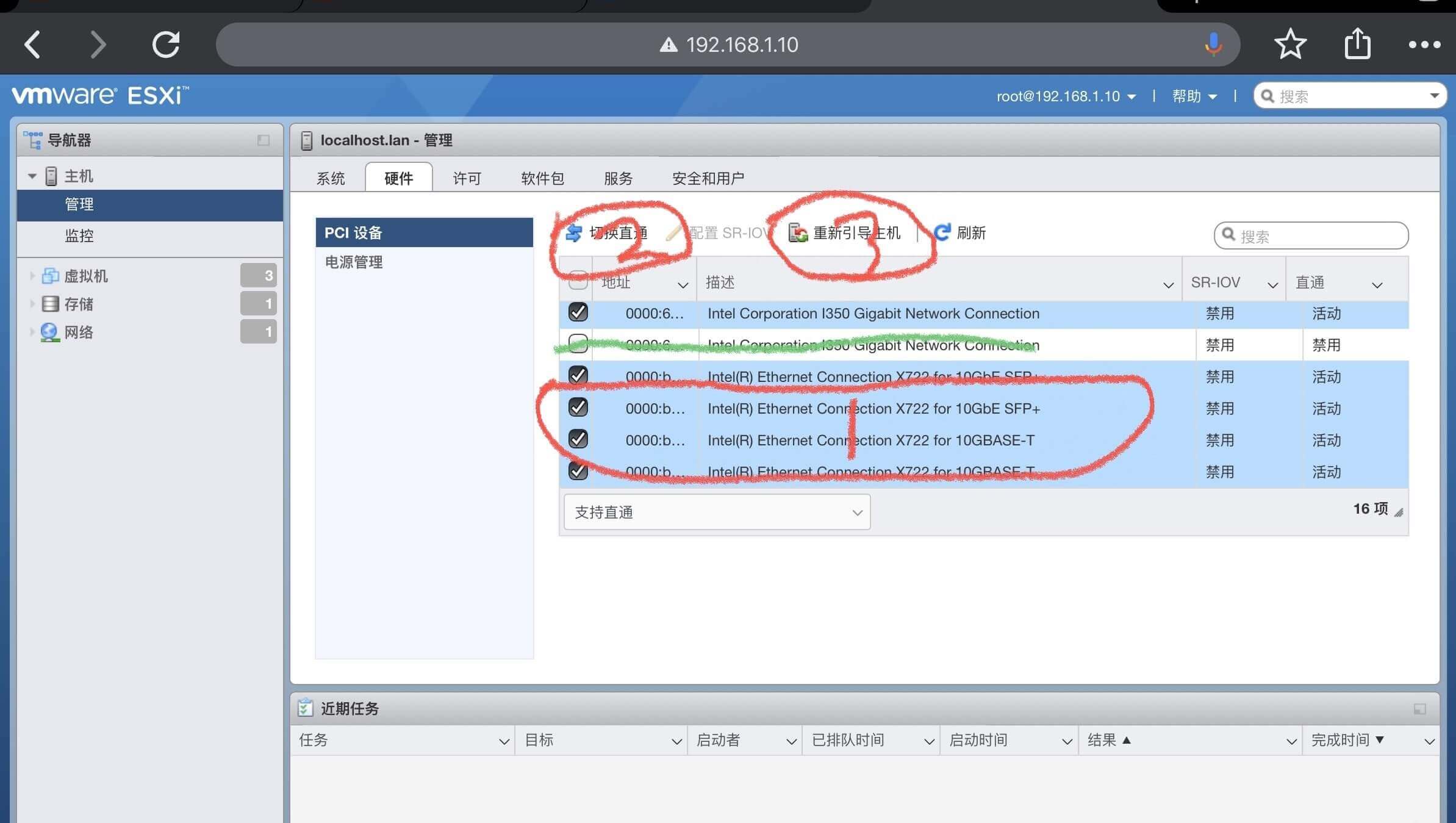Go back with browser back arrow
Screen dimensions: 1456x823
click(x=32, y=45)
